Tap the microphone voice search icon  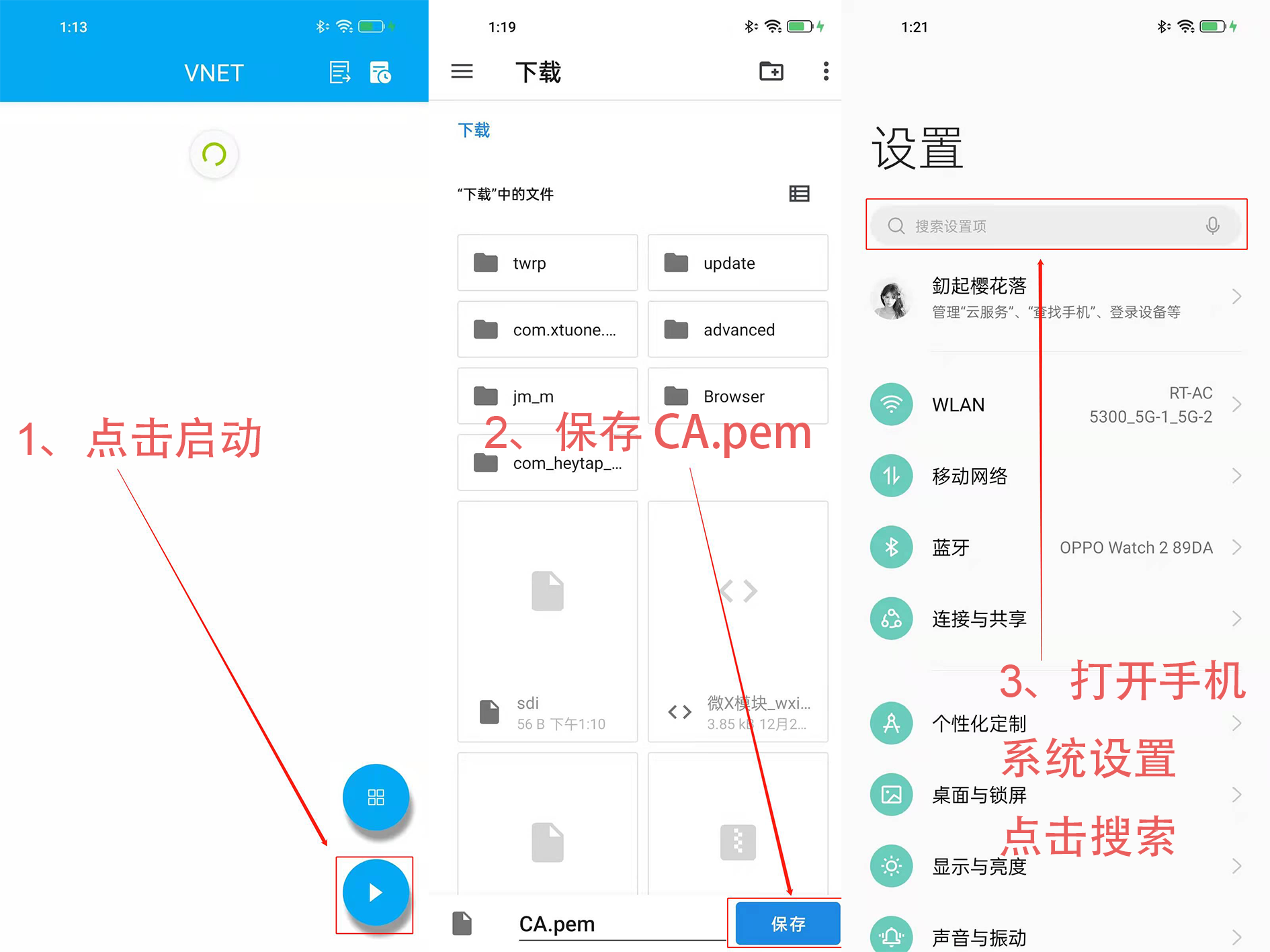(1212, 226)
